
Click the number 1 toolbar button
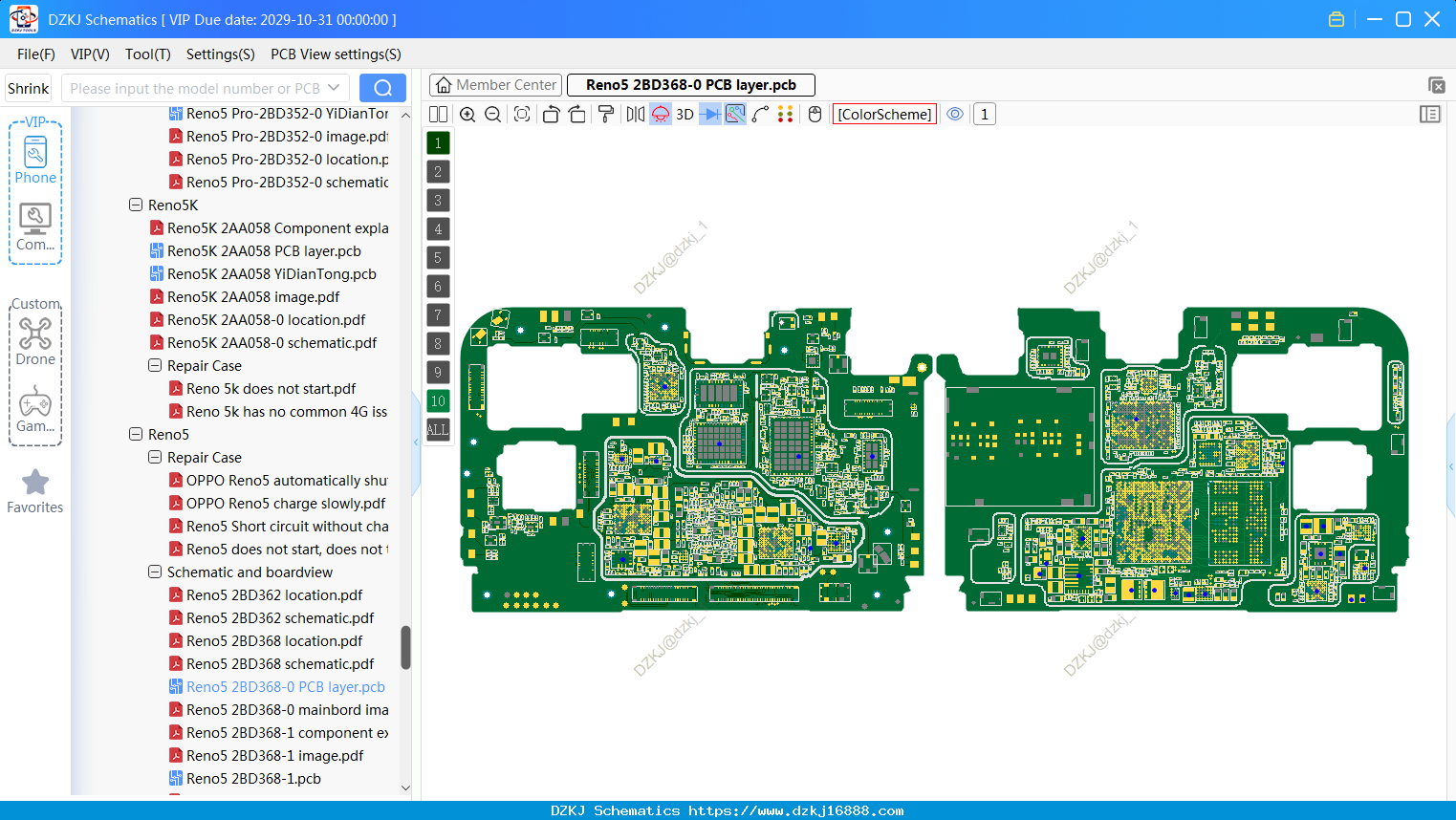pyautogui.click(x=985, y=115)
